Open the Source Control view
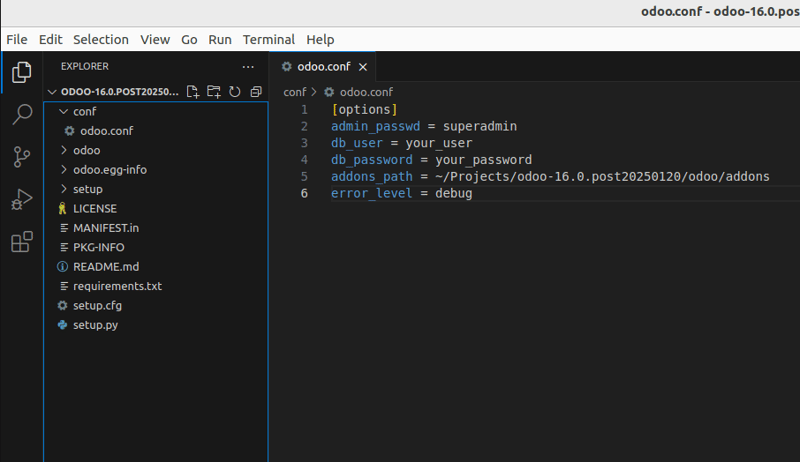This screenshot has width=800, height=462. [21, 157]
